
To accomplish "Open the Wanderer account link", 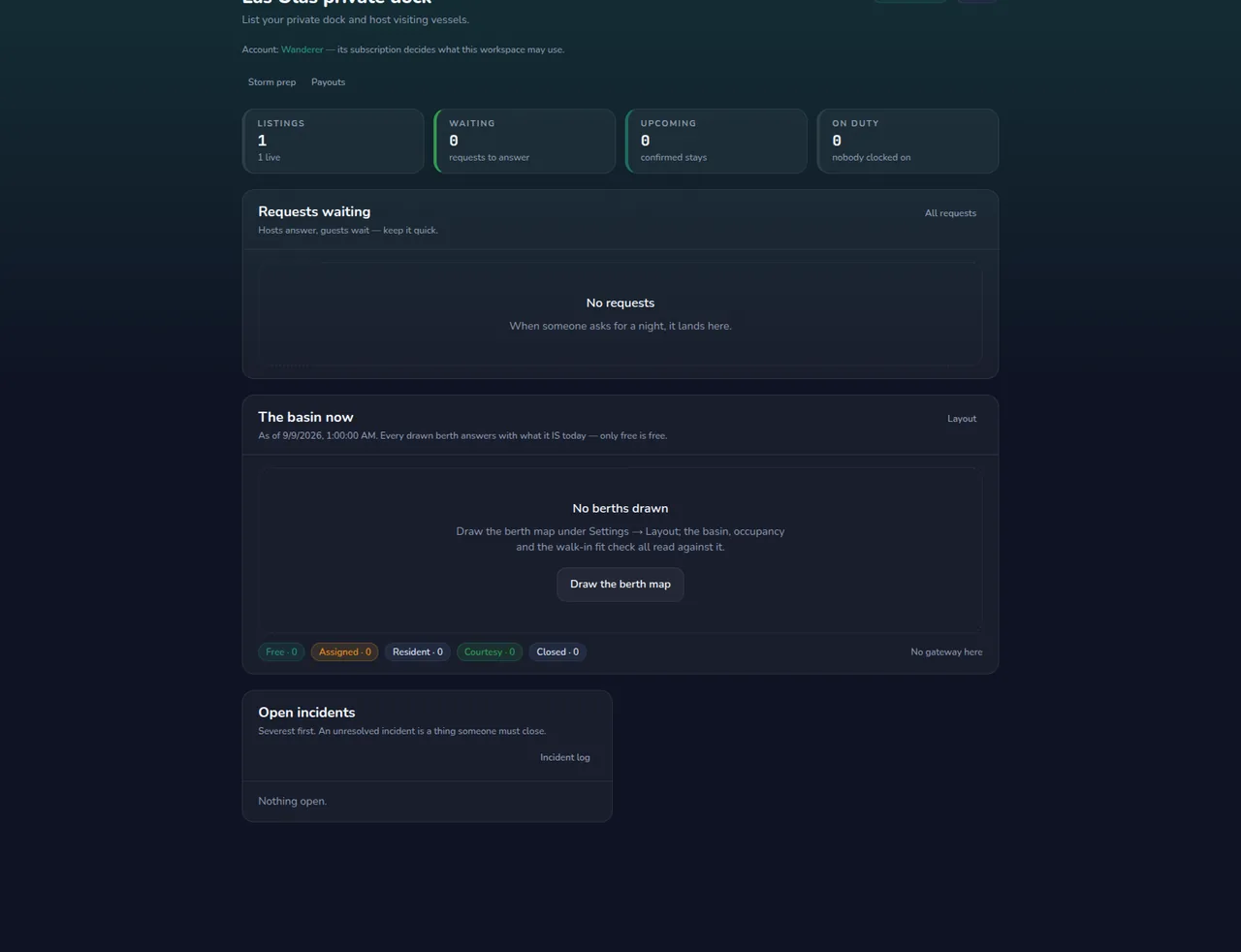I will [x=302, y=49].
